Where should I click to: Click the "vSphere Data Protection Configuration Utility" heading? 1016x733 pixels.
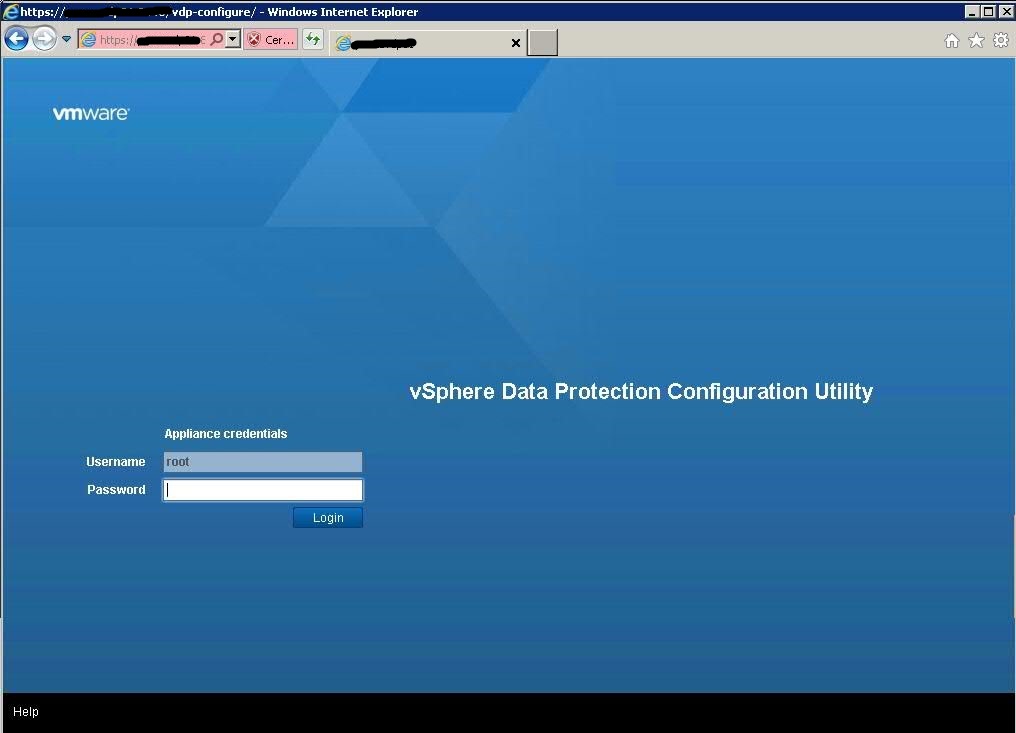(641, 391)
